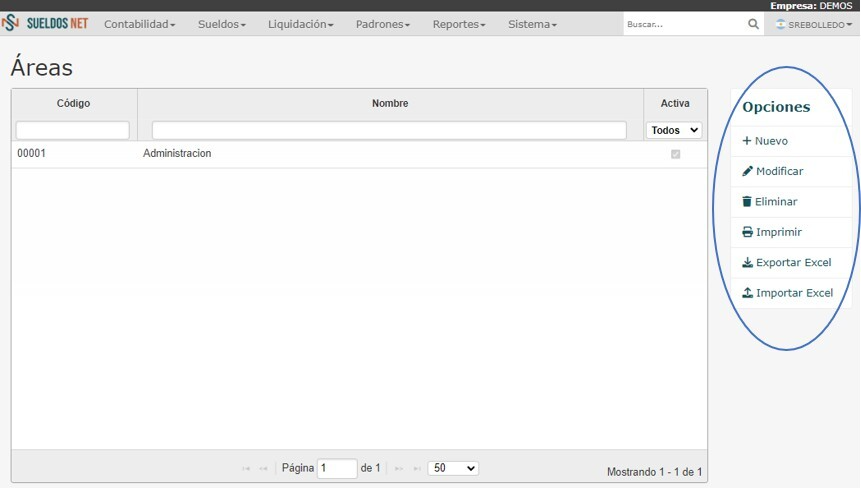This screenshot has width=861, height=488.
Task: Select the Administracion name cell
Action: point(177,153)
